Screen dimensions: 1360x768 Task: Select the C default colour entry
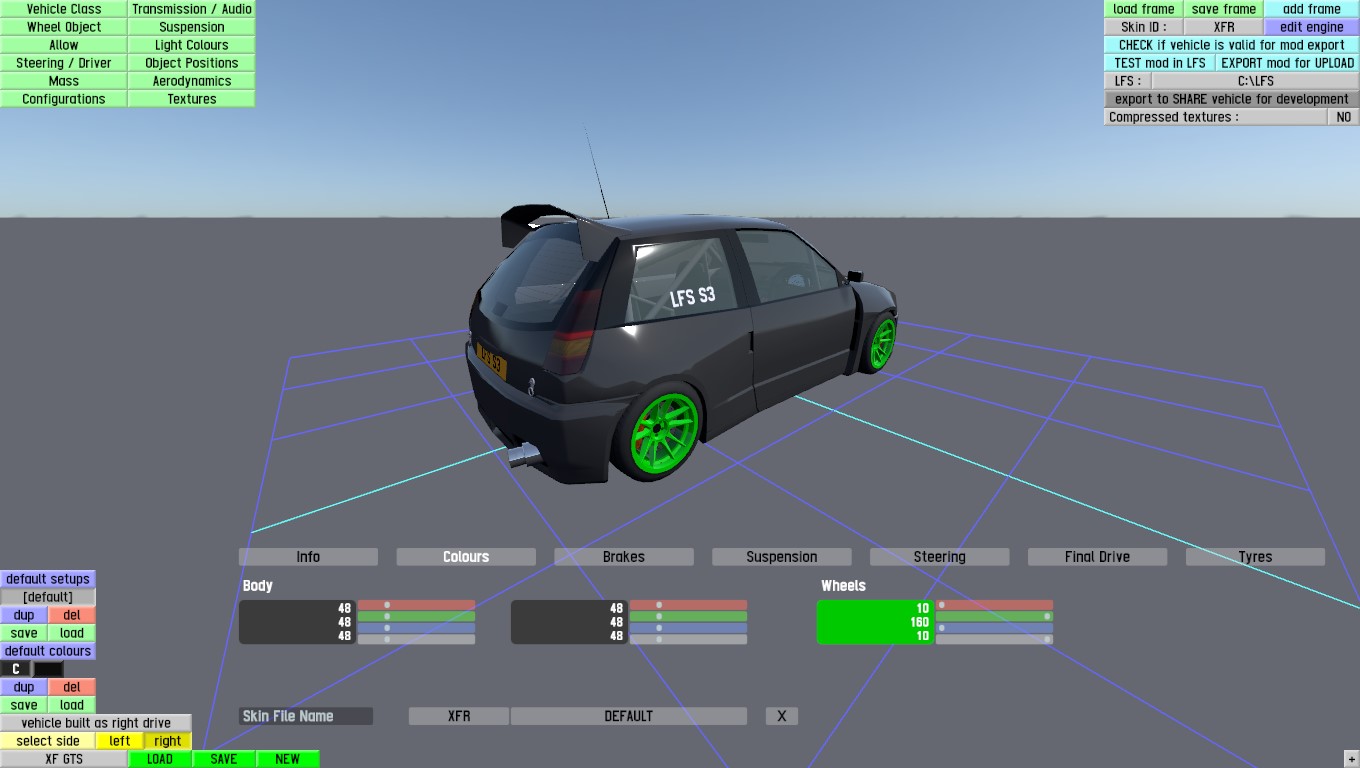tap(16, 669)
